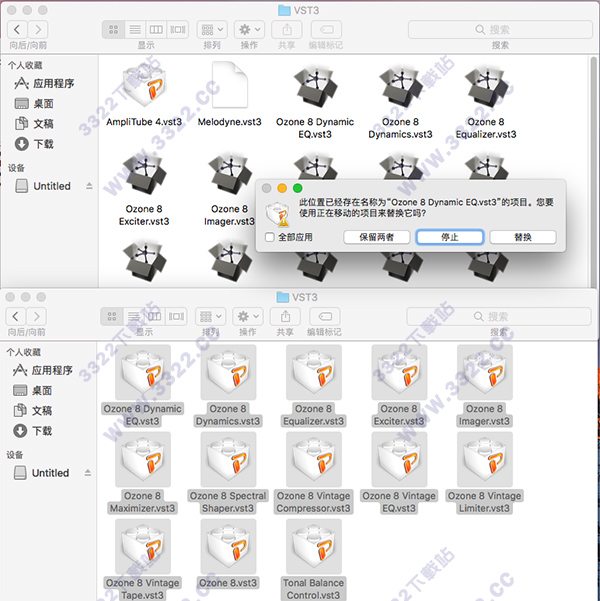
Task: Switch upper window to cover flow view
Action: [178, 30]
